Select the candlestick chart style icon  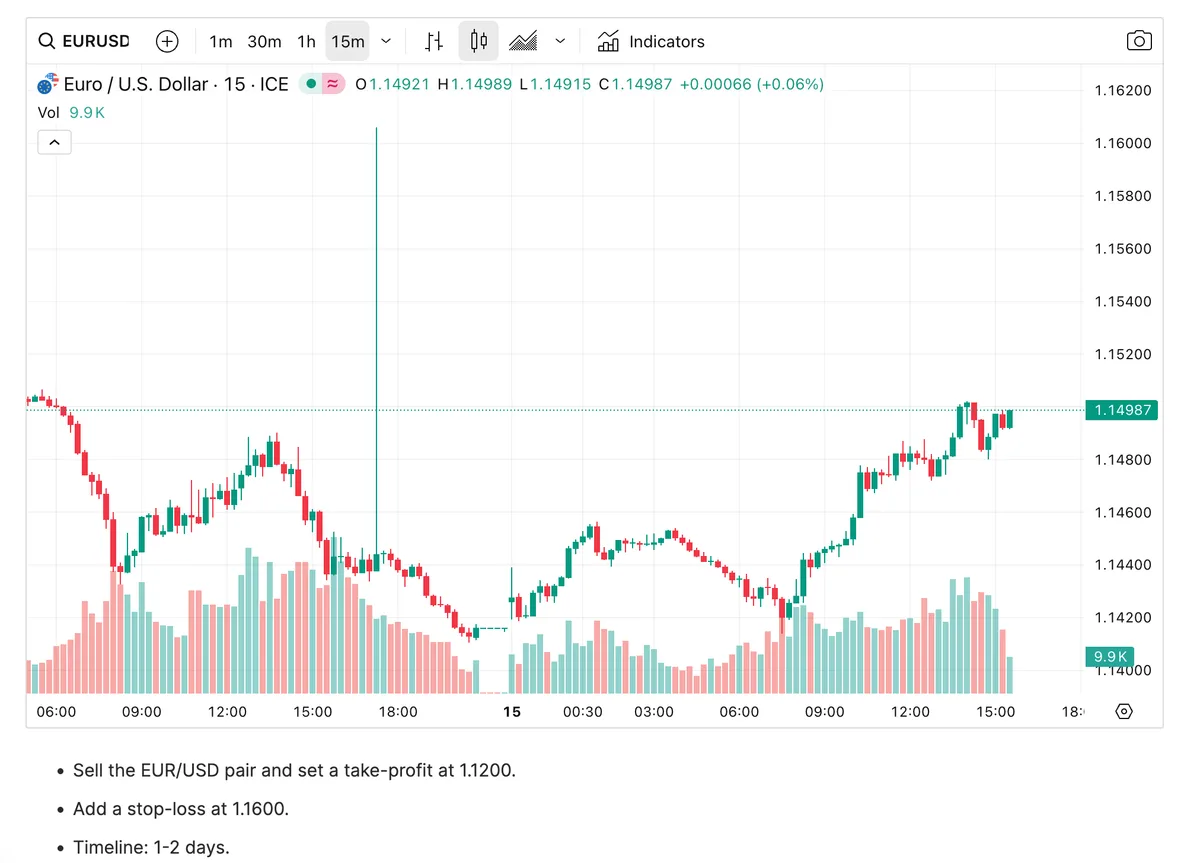[477, 41]
